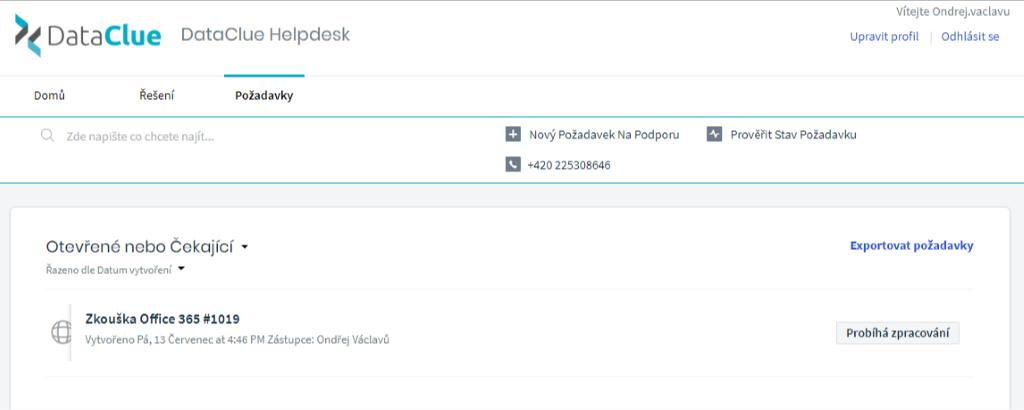The height and width of the screenshot is (410, 1024).
Task: Click Exportovat požadavky link
Action: tap(912, 245)
